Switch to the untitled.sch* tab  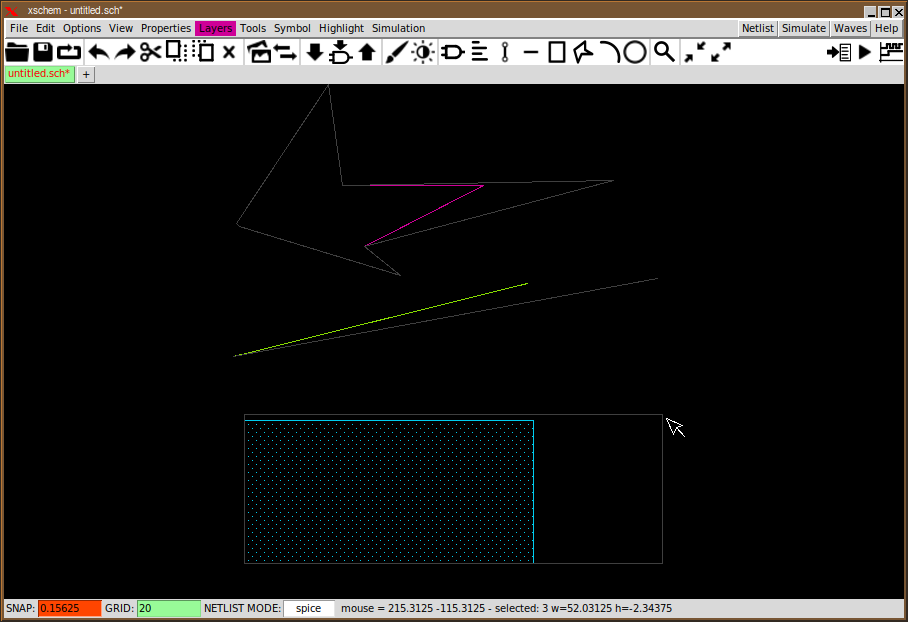click(x=39, y=74)
